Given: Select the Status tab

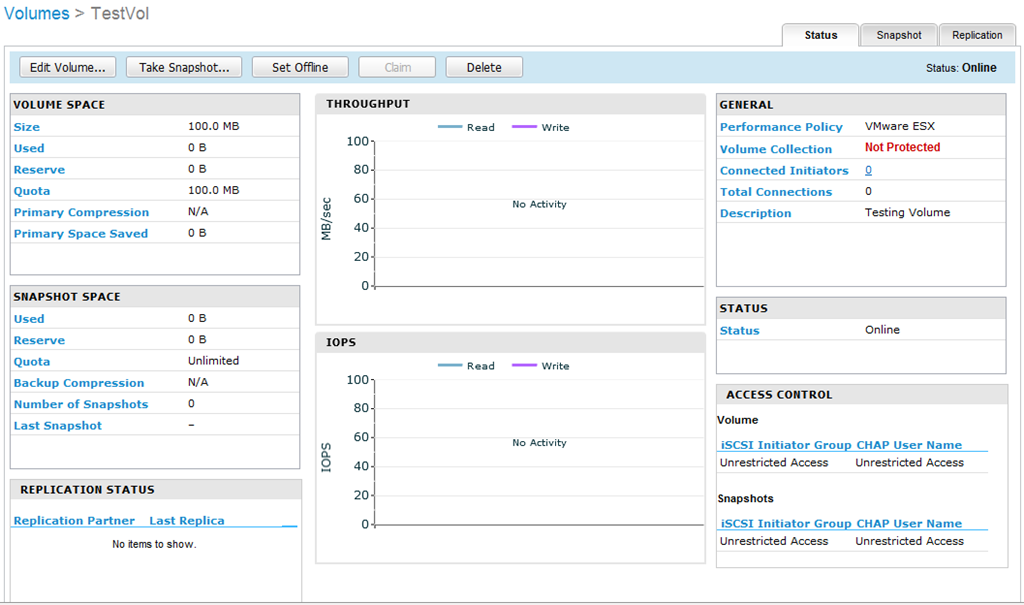Looking at the screenshot, I should (x=821, y=35).
